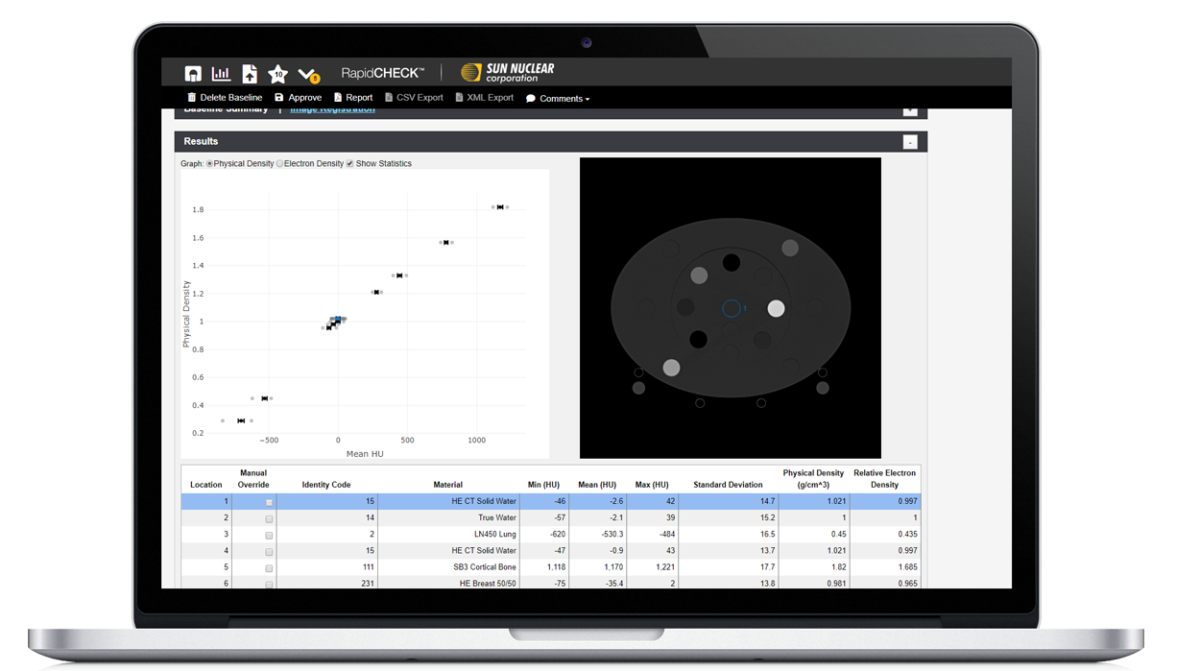The image size is (1200, 671).
Task: Click electron density value 1.685
Action: (x=908, y=567)
